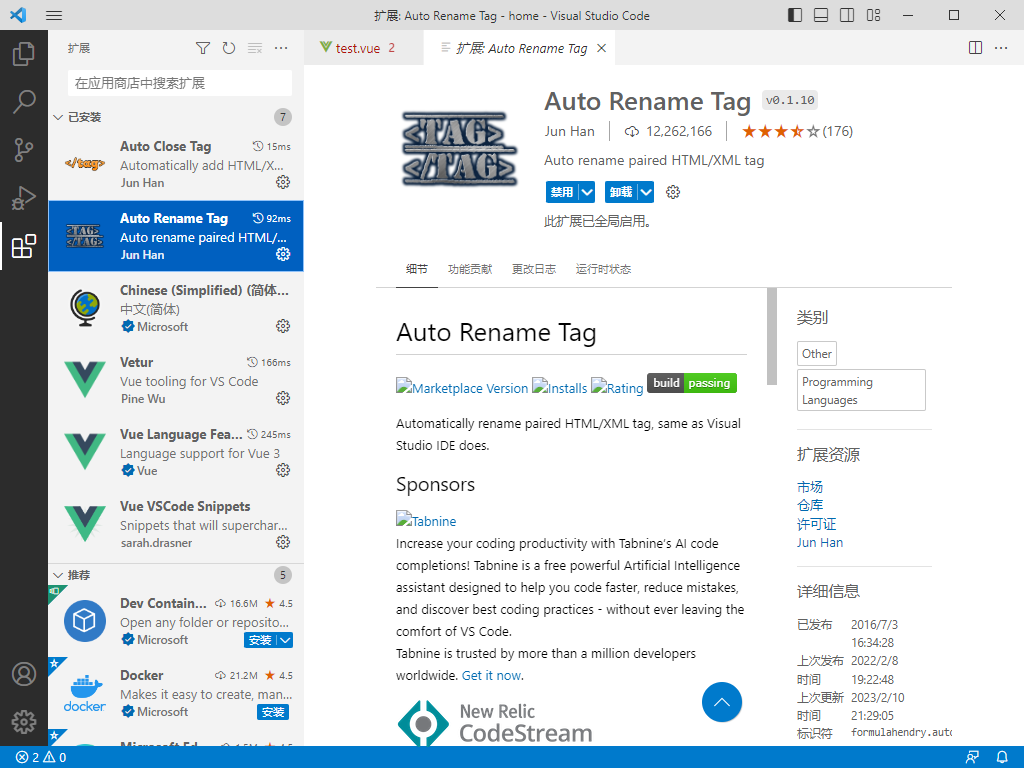This screenshot has height=768, width=1024.
Task: Refresh the extensions list
Action: (229, 48)
